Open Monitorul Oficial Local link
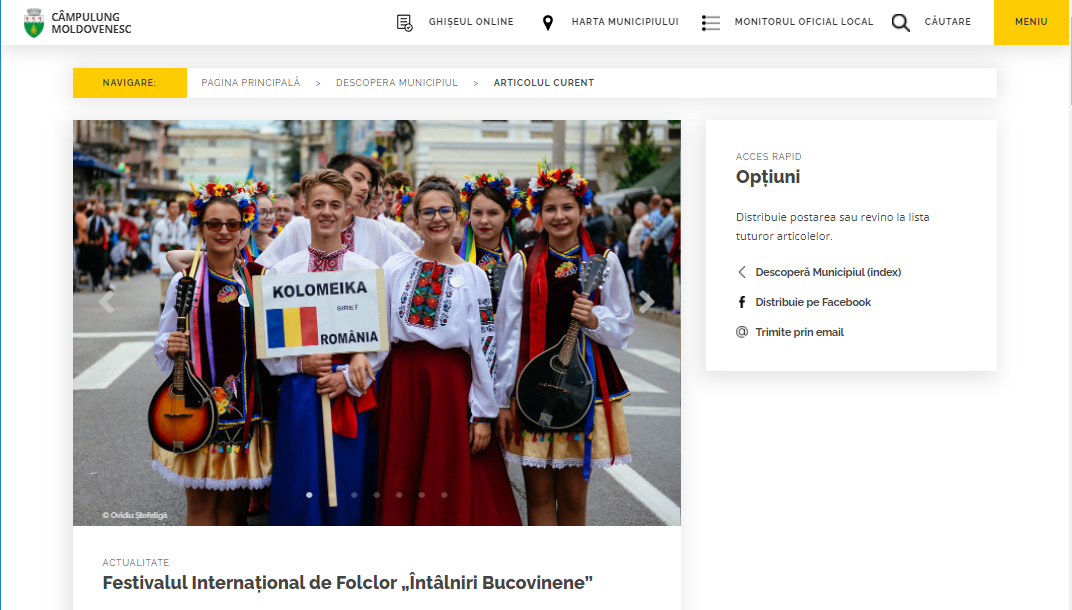Image resolution: width=1072 pixels, height=610 pixels. 804,22
